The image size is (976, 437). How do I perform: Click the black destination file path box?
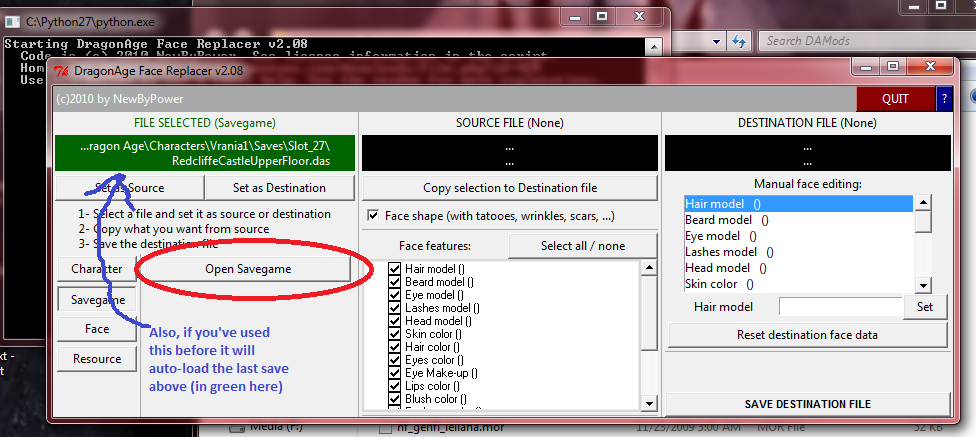(807, 153)
